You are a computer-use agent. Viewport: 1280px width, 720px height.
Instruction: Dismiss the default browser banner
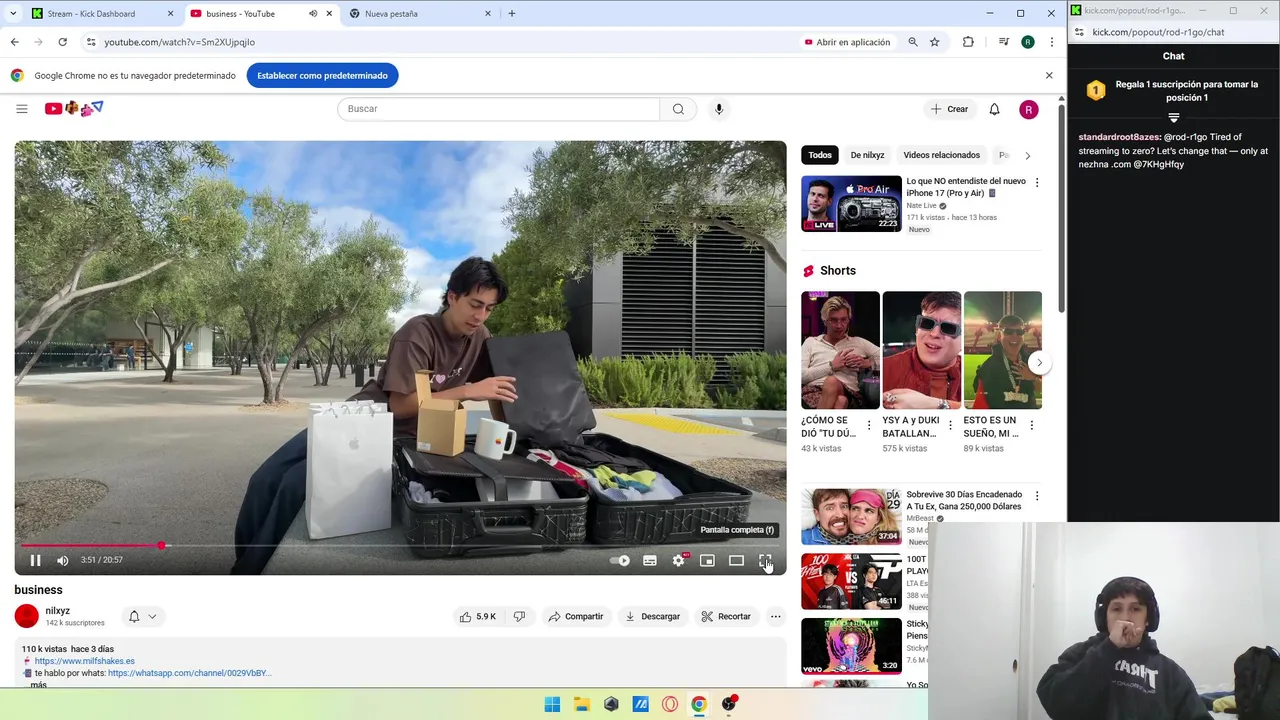[x=1049, y=75]
